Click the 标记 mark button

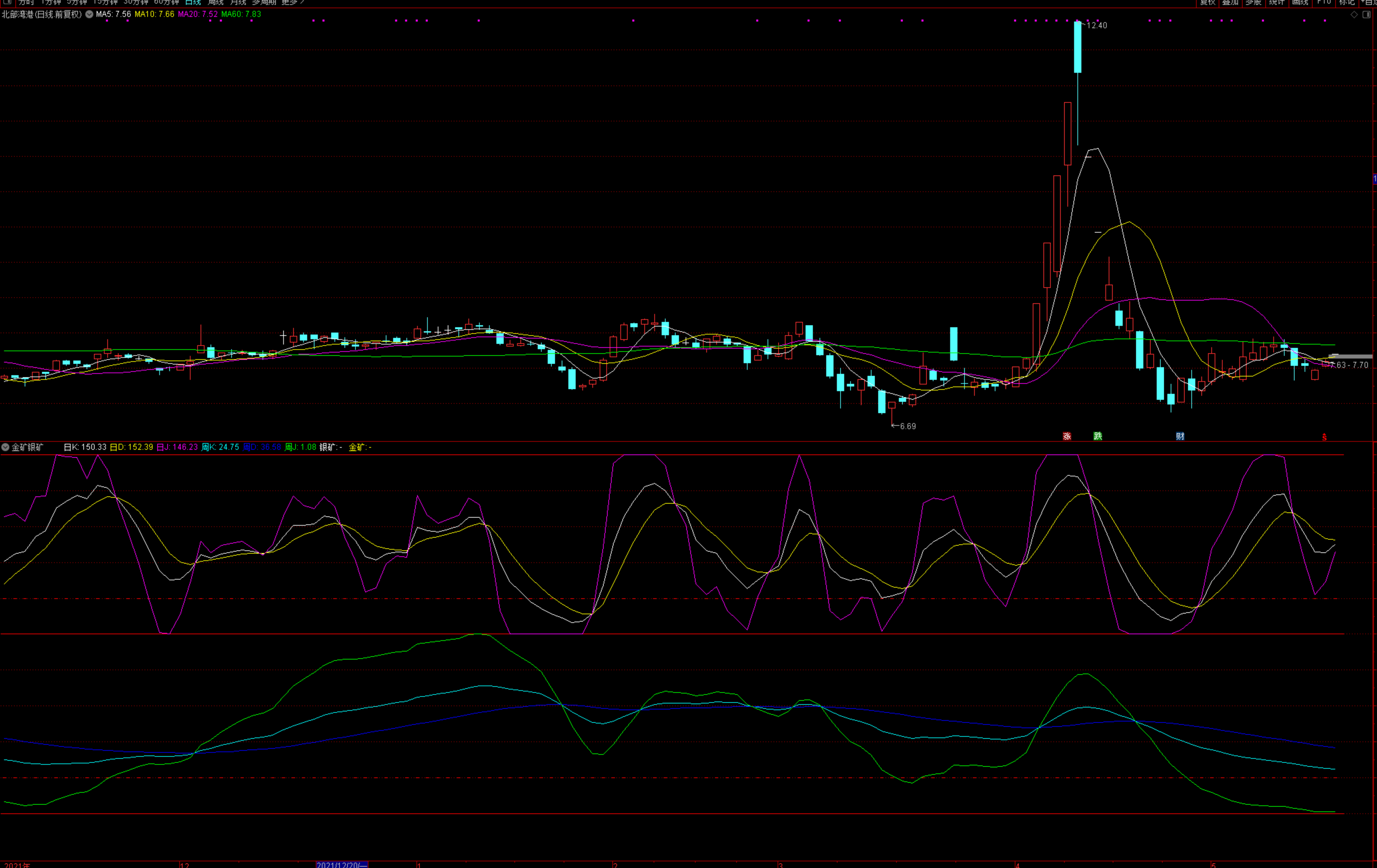click(x=1347, y=2)
